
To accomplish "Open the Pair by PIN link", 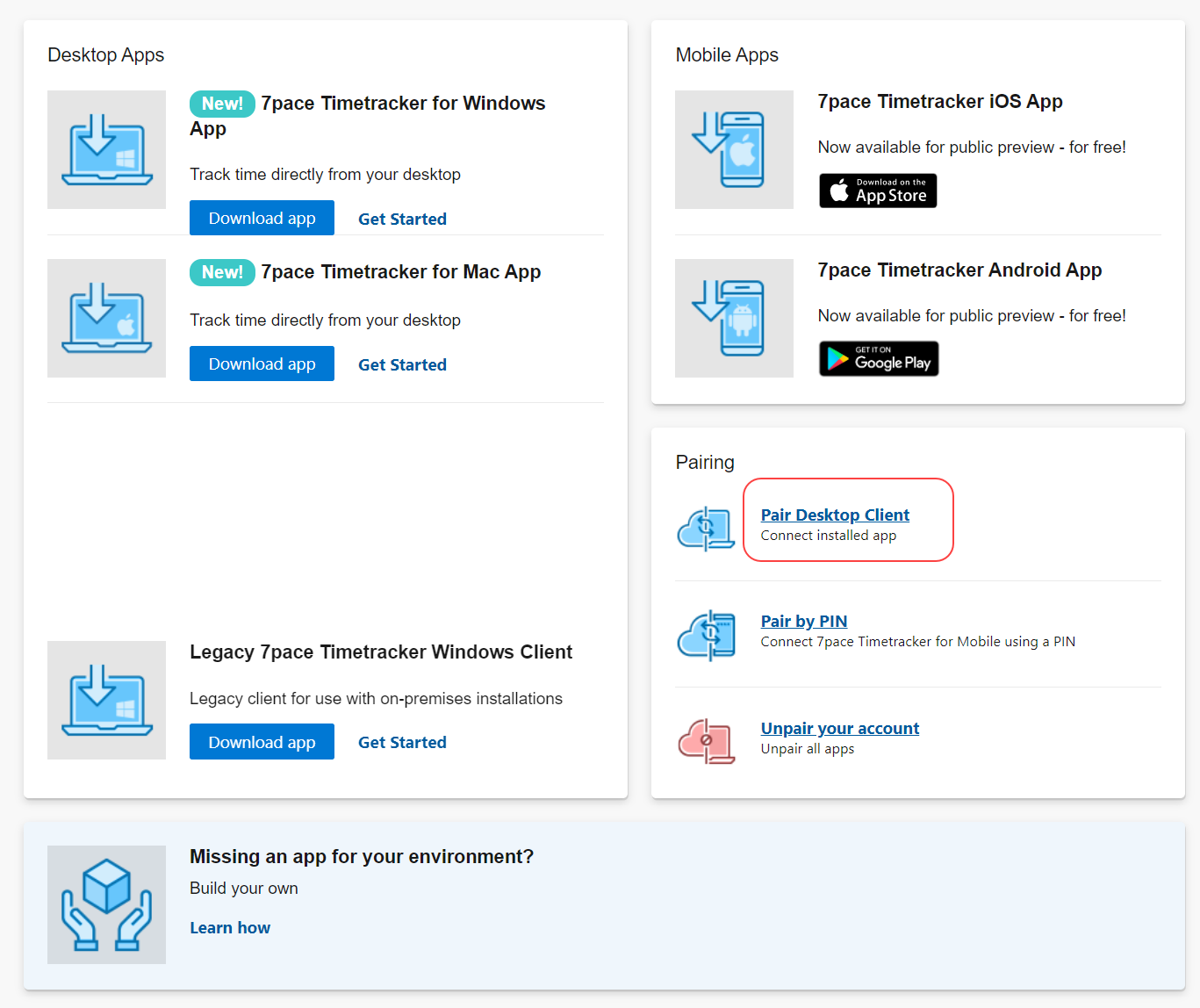I will tap(804, 621).
